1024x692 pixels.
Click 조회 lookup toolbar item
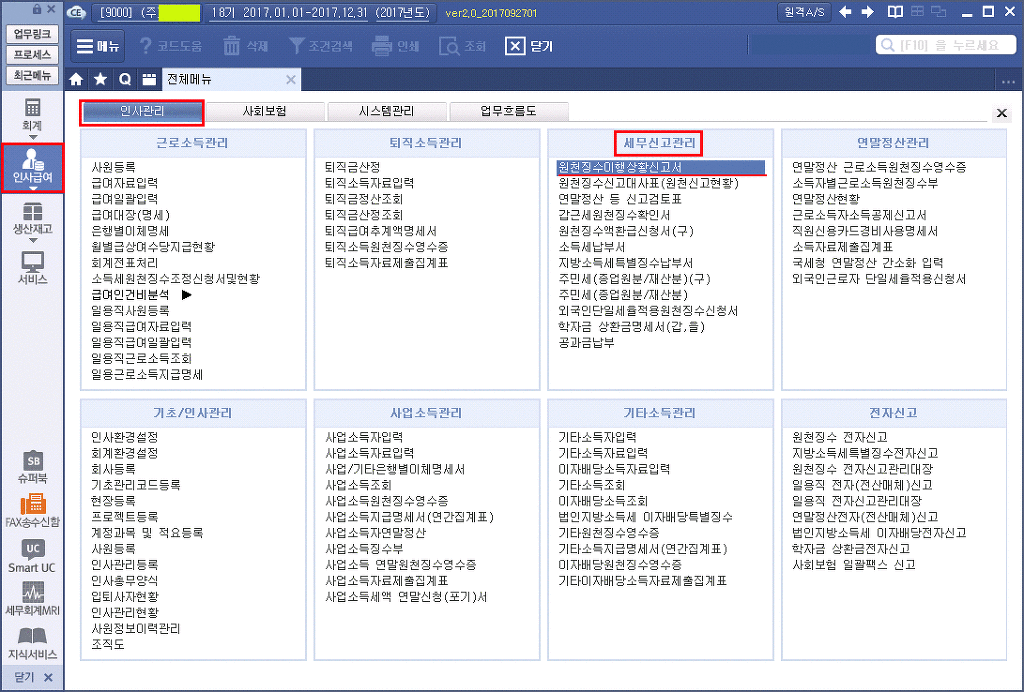coord(463,46)
